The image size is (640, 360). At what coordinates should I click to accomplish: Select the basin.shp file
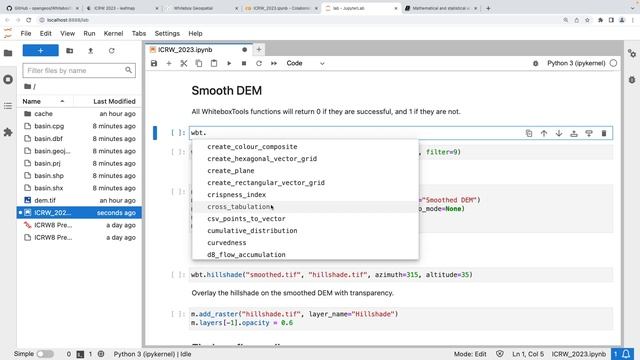(80, 176)
